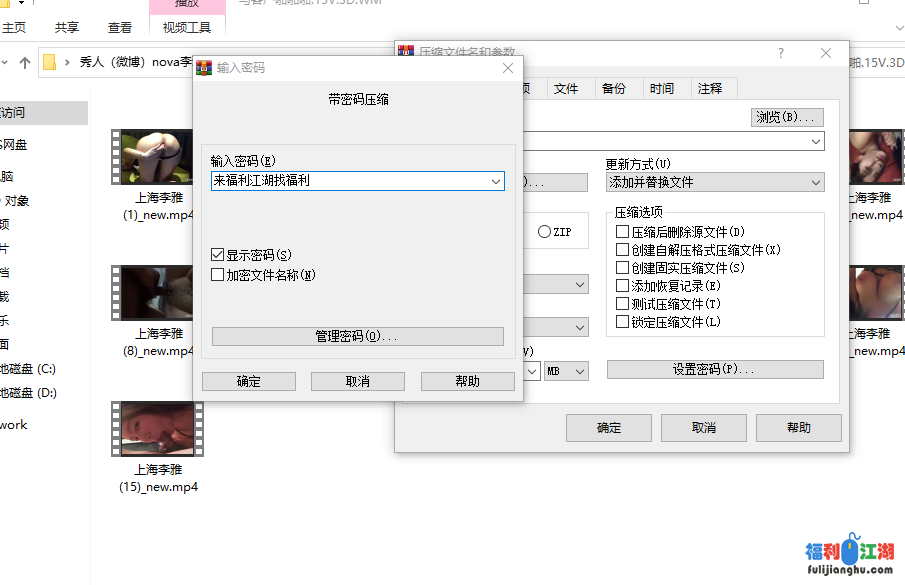905x585 pixels.
Task: Expand the password field dropdown arrow
Action: coord(496,182)
